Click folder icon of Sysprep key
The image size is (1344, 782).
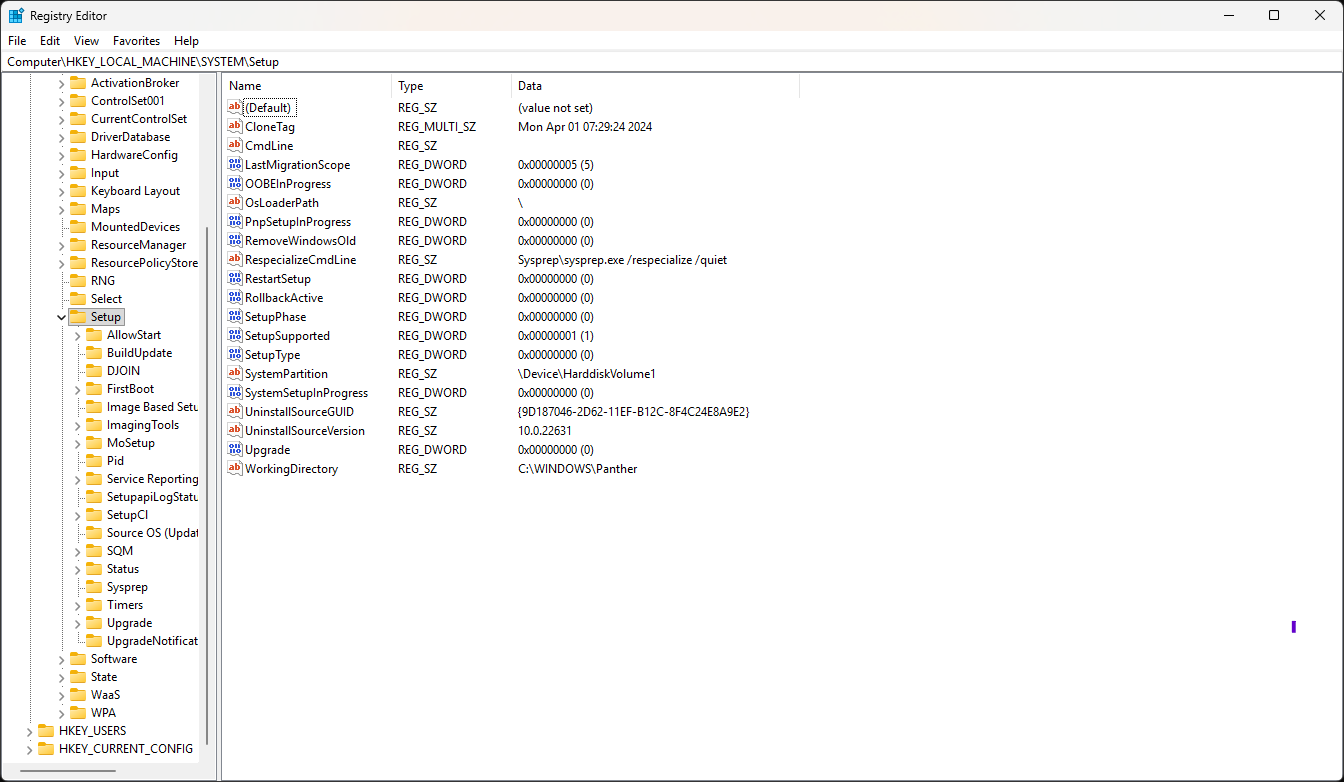pyautogui.click(x=94, y=587)
